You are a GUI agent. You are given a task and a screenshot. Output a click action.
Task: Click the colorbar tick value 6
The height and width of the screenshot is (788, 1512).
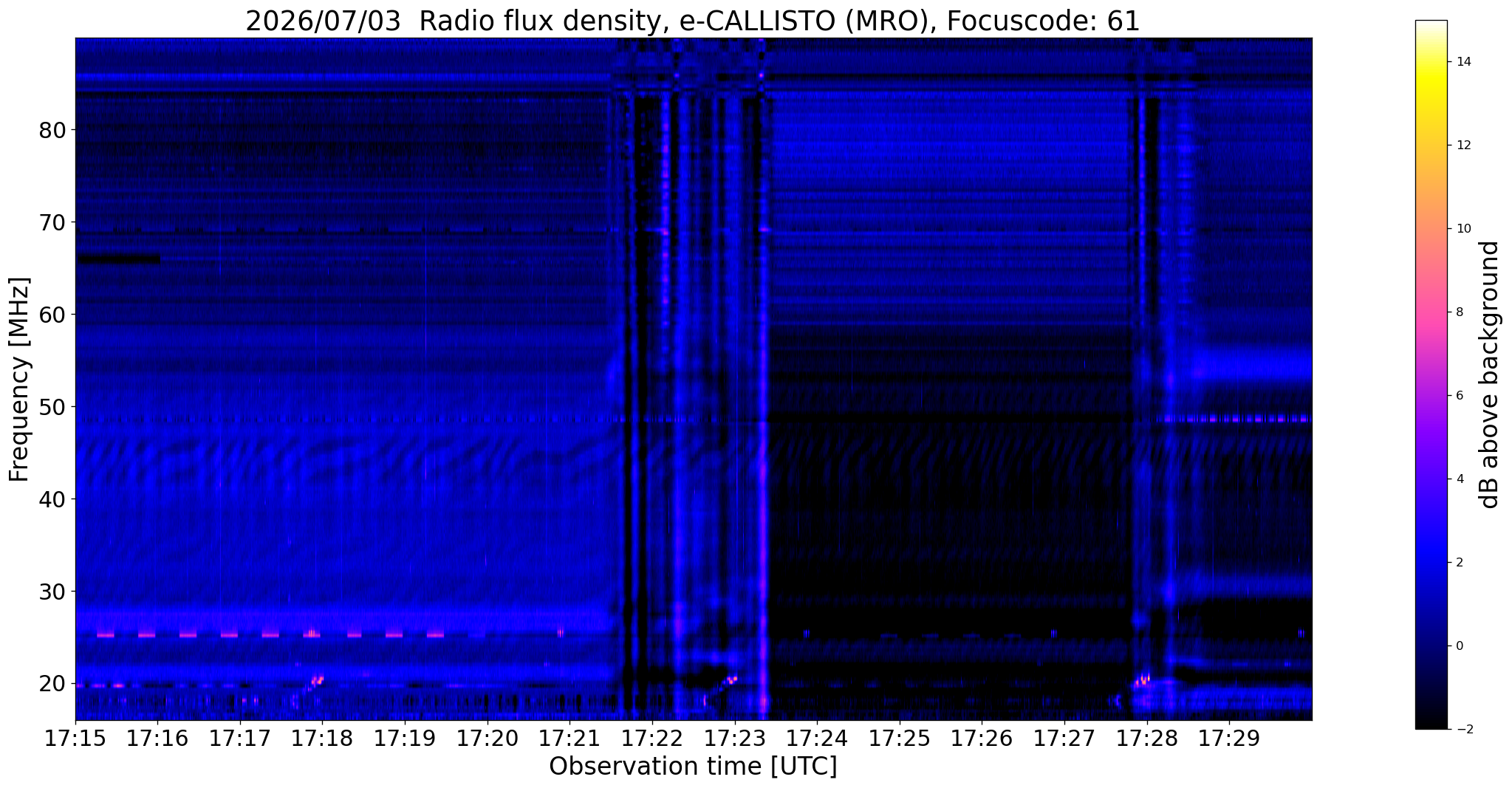point(1459,395)
